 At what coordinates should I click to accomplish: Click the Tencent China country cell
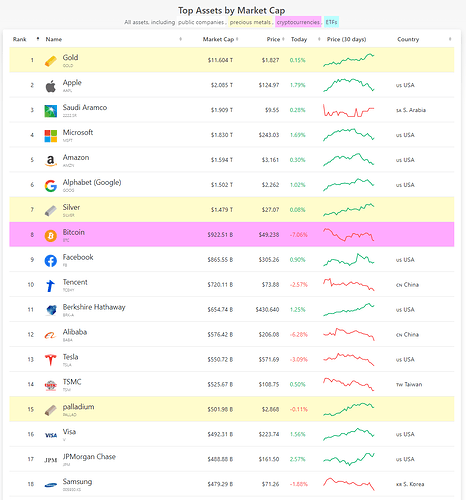pos(407,285)
